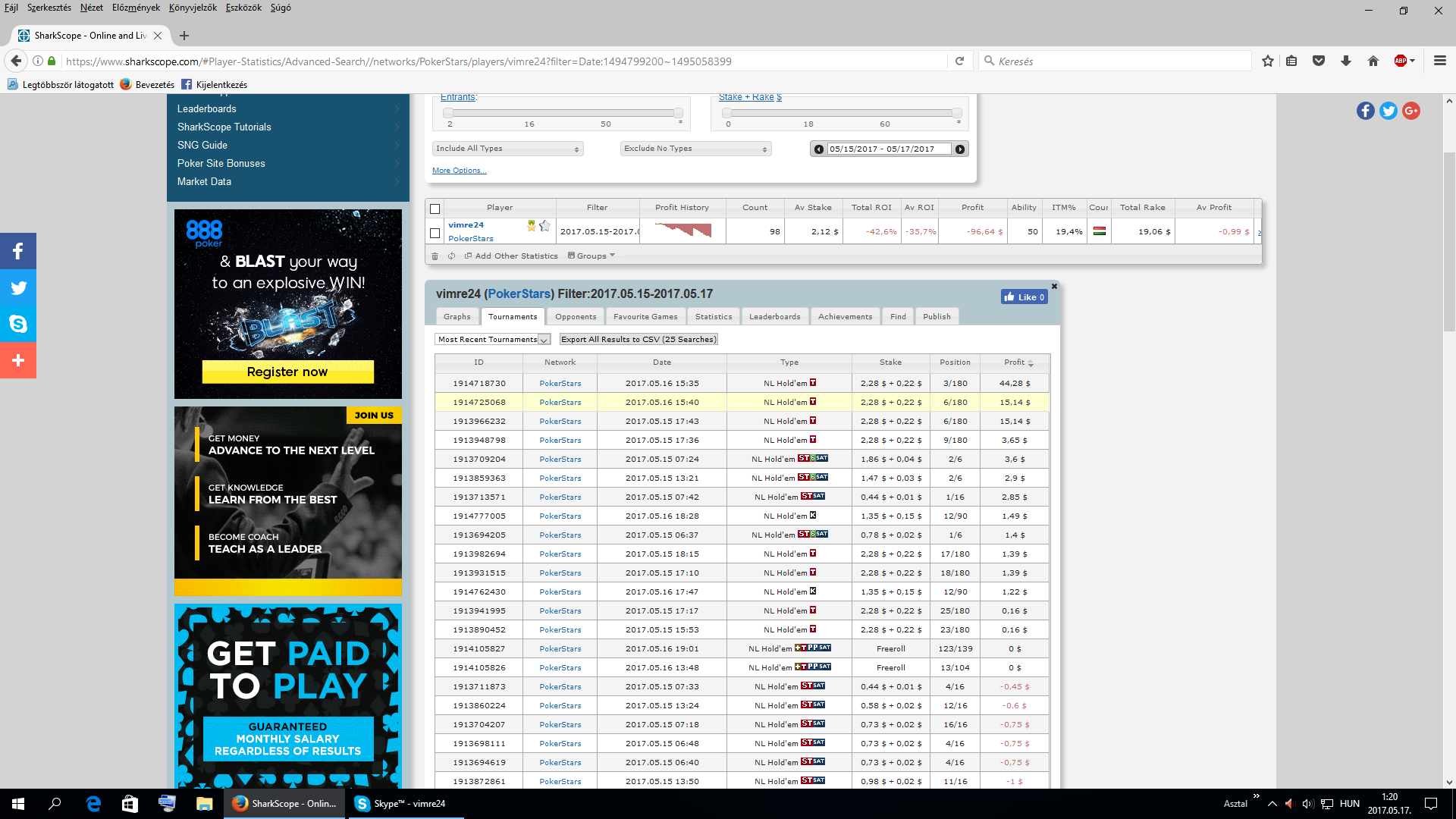Share on Facebook via left sidebar icon
1456x819 pixels.
18,251
